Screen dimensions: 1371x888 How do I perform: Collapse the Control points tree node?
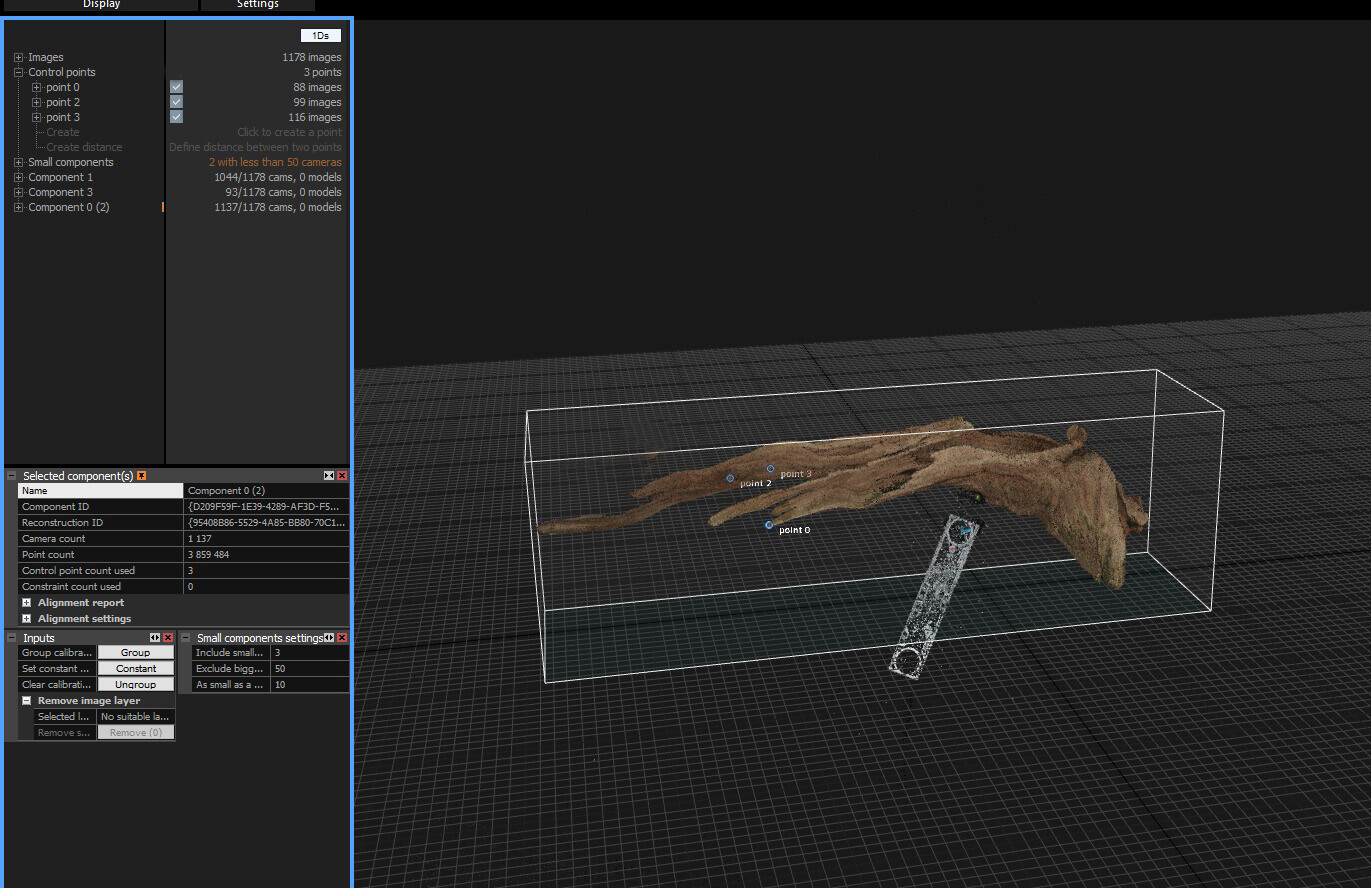pos(17,71)
